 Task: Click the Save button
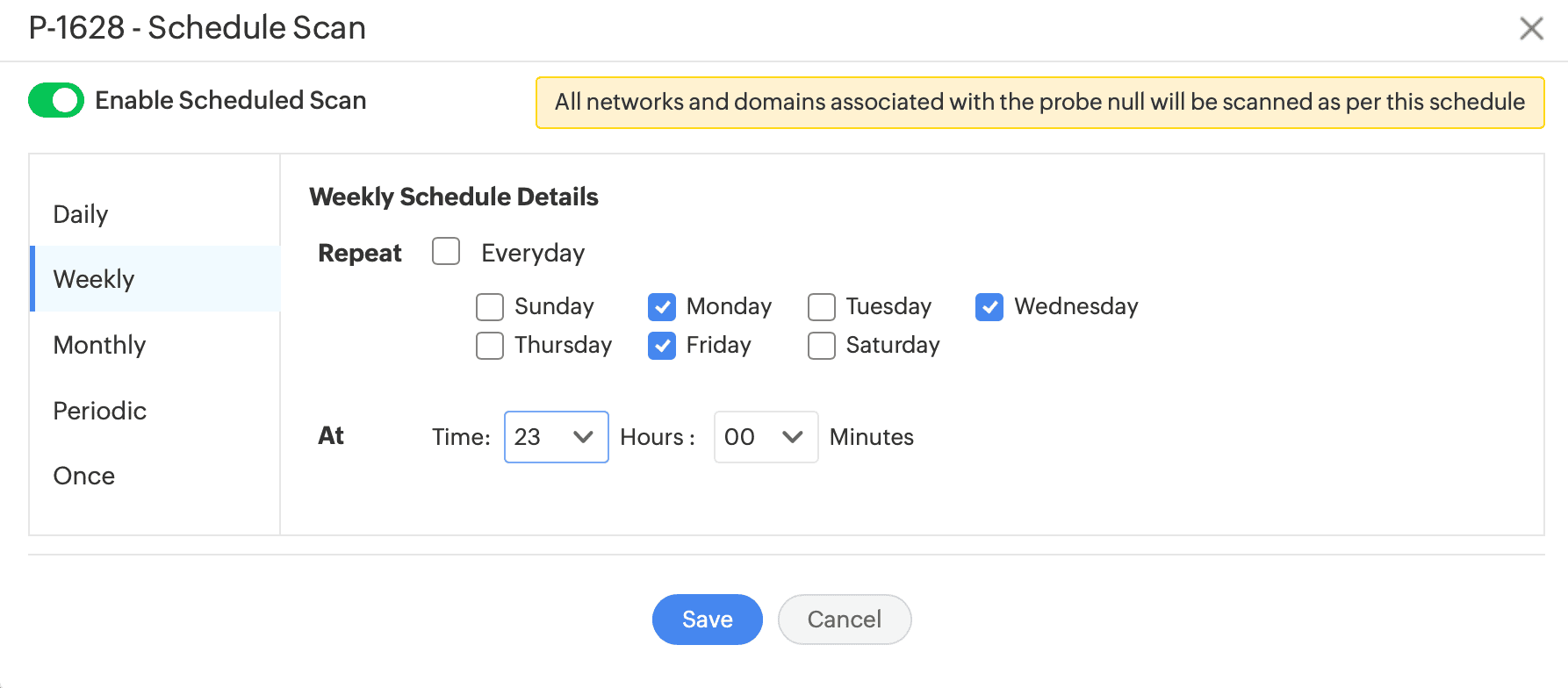tap(707, 620)
